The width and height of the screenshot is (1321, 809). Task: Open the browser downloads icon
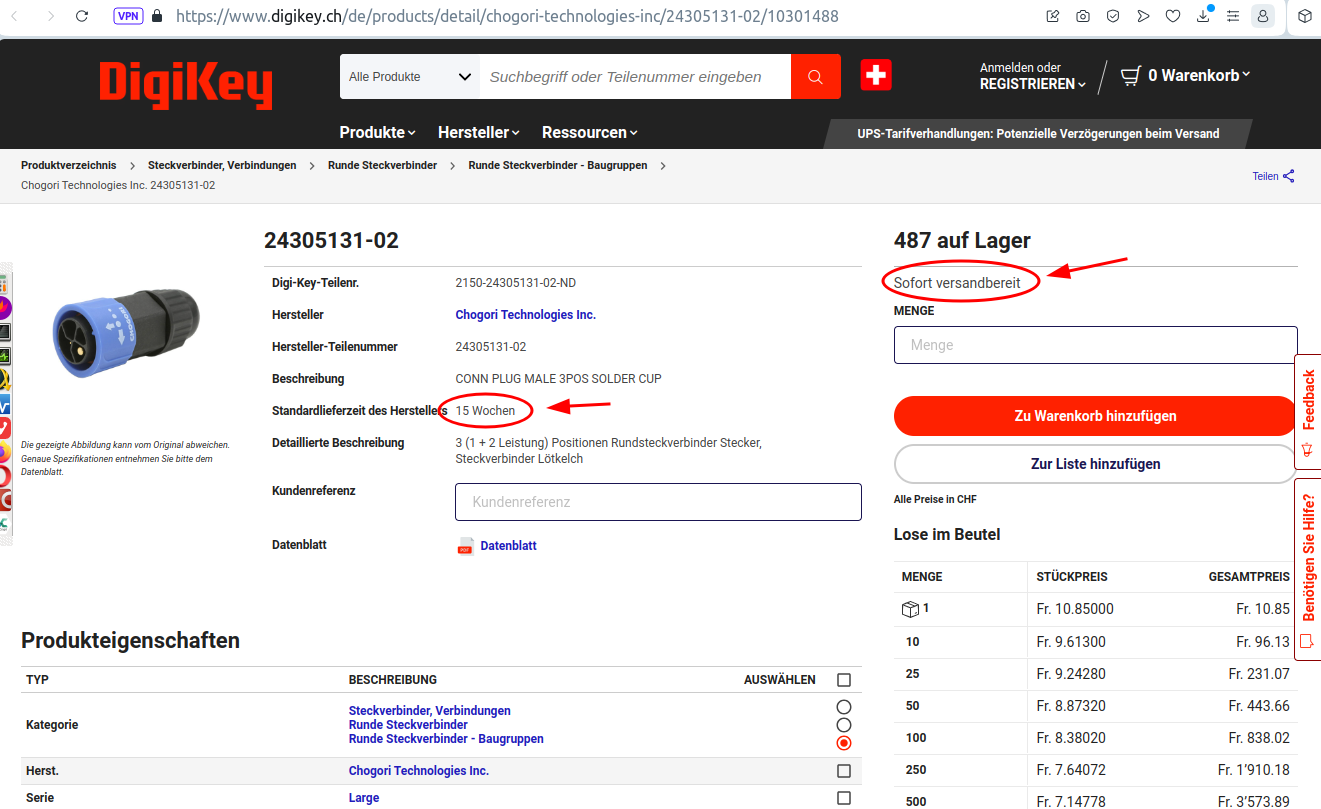coord(1204,16)
